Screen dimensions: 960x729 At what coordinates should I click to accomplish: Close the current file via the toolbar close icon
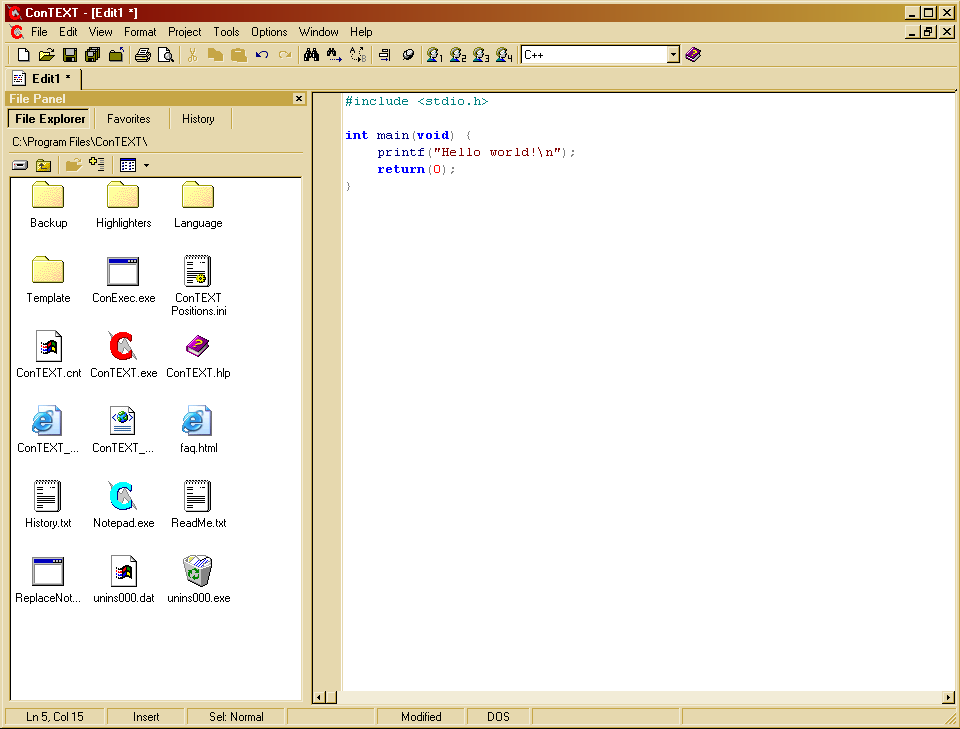tap(116, 55)
